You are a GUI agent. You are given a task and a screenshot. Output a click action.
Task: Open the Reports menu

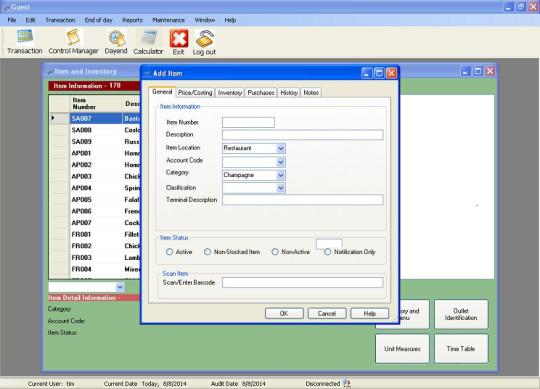pos(132,20)
